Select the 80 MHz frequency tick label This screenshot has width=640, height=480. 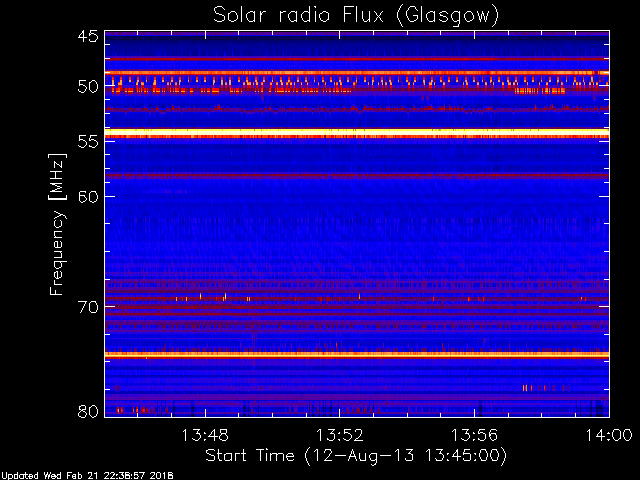[x=88, y=411]
